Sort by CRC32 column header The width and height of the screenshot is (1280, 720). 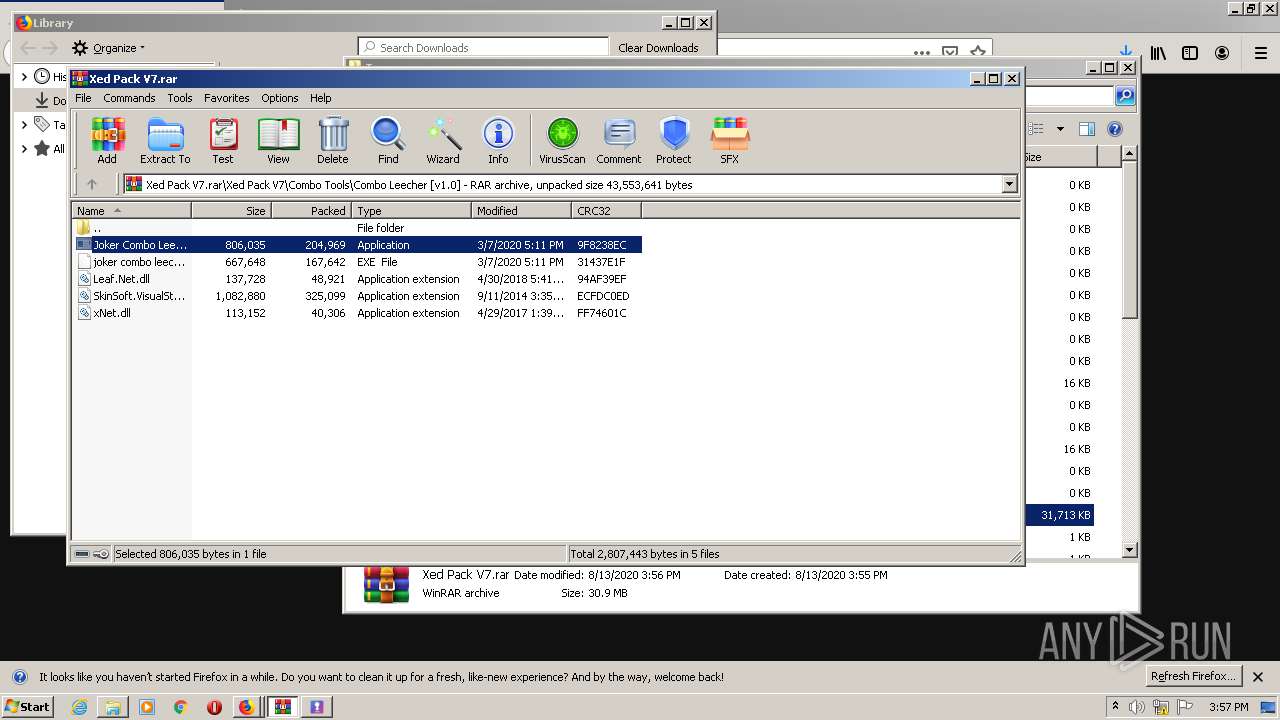coord(606,210)
